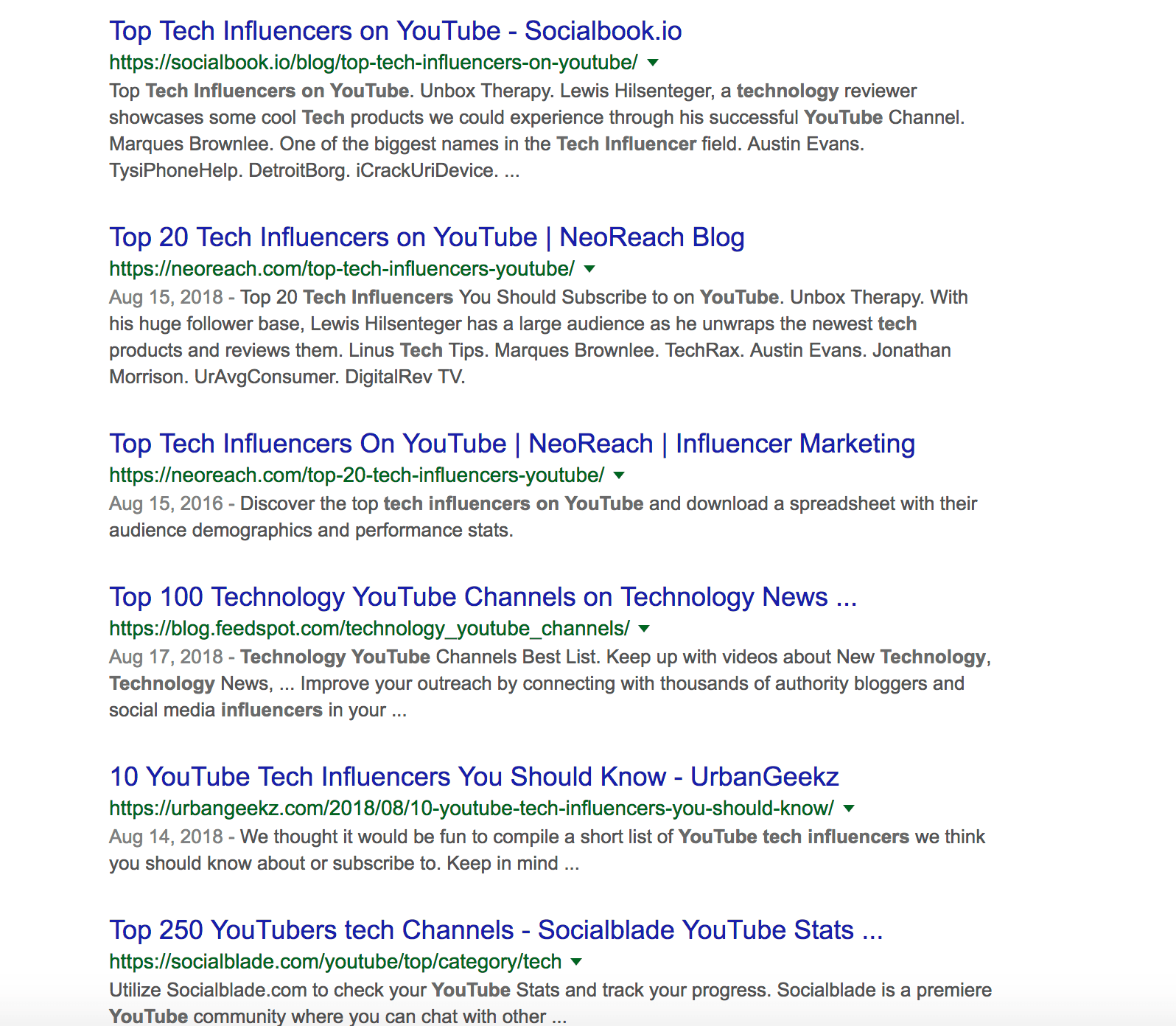Screen dimensions: 1176x1026
Task: Click the 'Aug 15, 2016' date in the NeoReach snippet
Action: (166, 503)
